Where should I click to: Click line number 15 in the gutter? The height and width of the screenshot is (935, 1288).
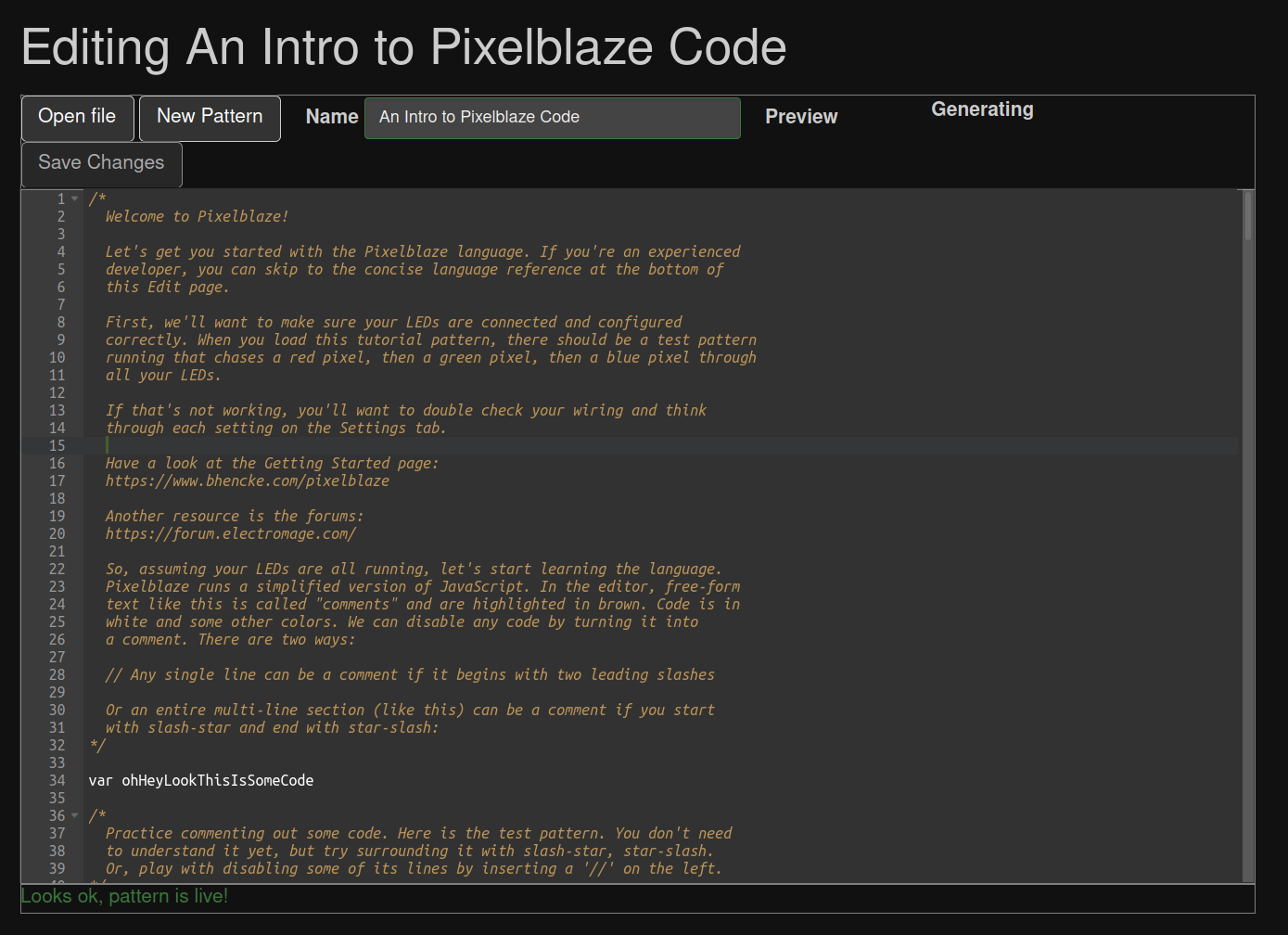click(57, 445)
